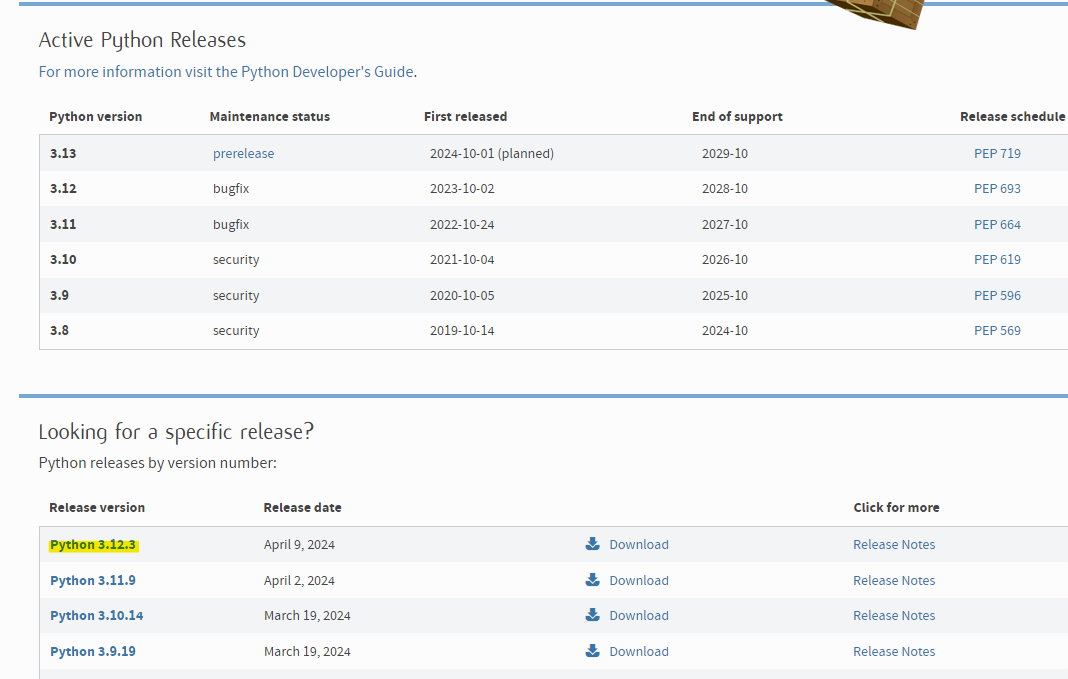Click end of support value 2026-10

point(725,259)
